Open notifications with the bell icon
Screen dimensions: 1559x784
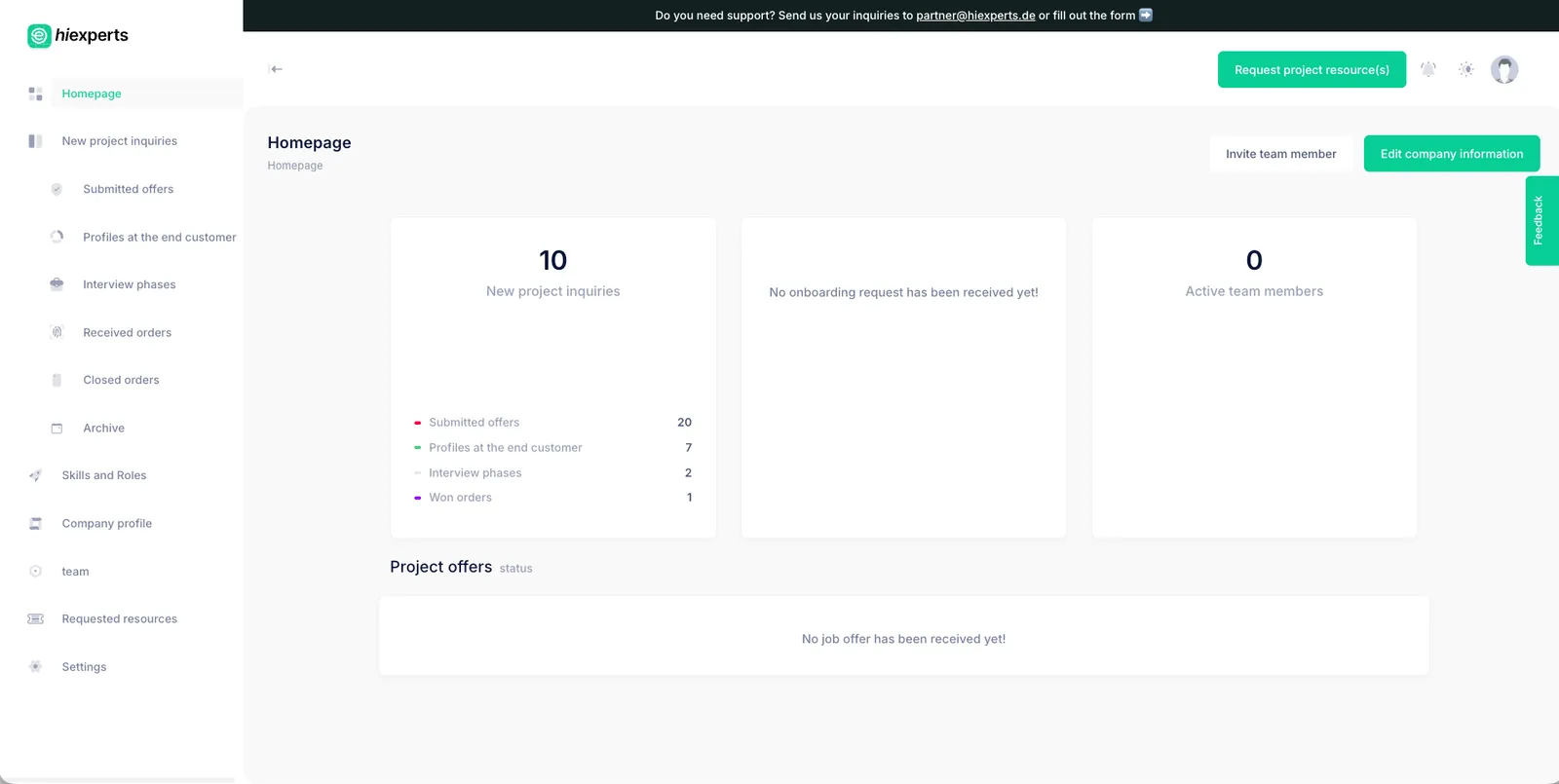(1428, 69)
